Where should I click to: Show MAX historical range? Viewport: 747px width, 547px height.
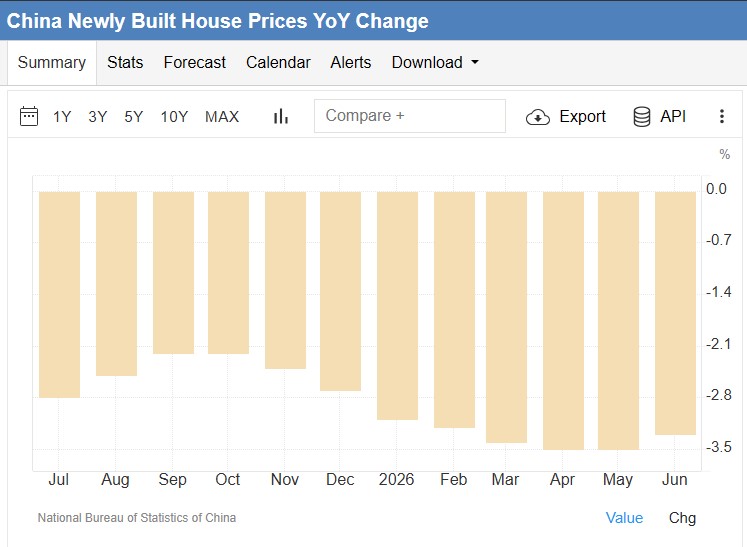(x=222, y=117)
